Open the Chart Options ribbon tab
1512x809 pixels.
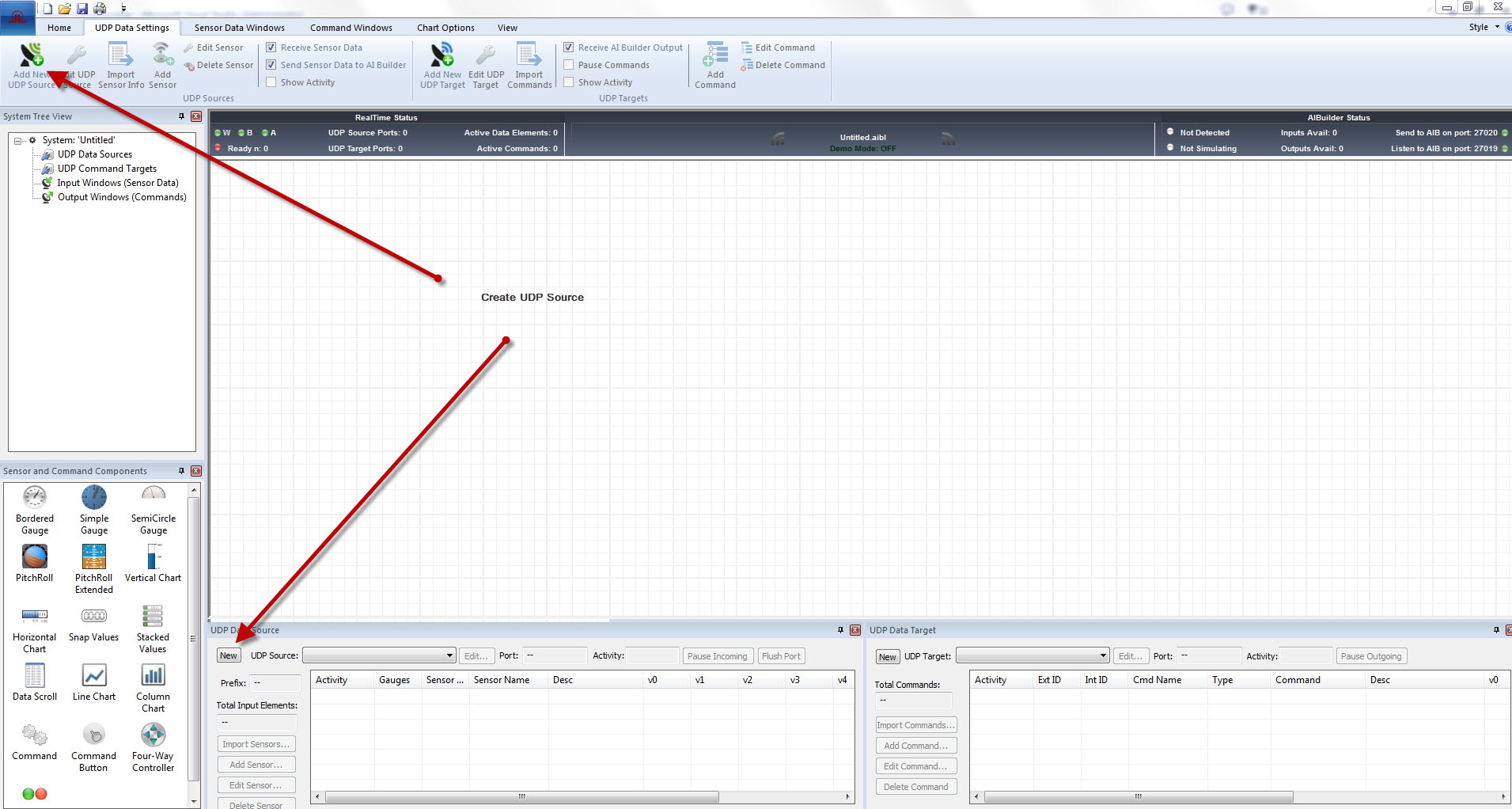pyautogui.click(x=445, y=28)
